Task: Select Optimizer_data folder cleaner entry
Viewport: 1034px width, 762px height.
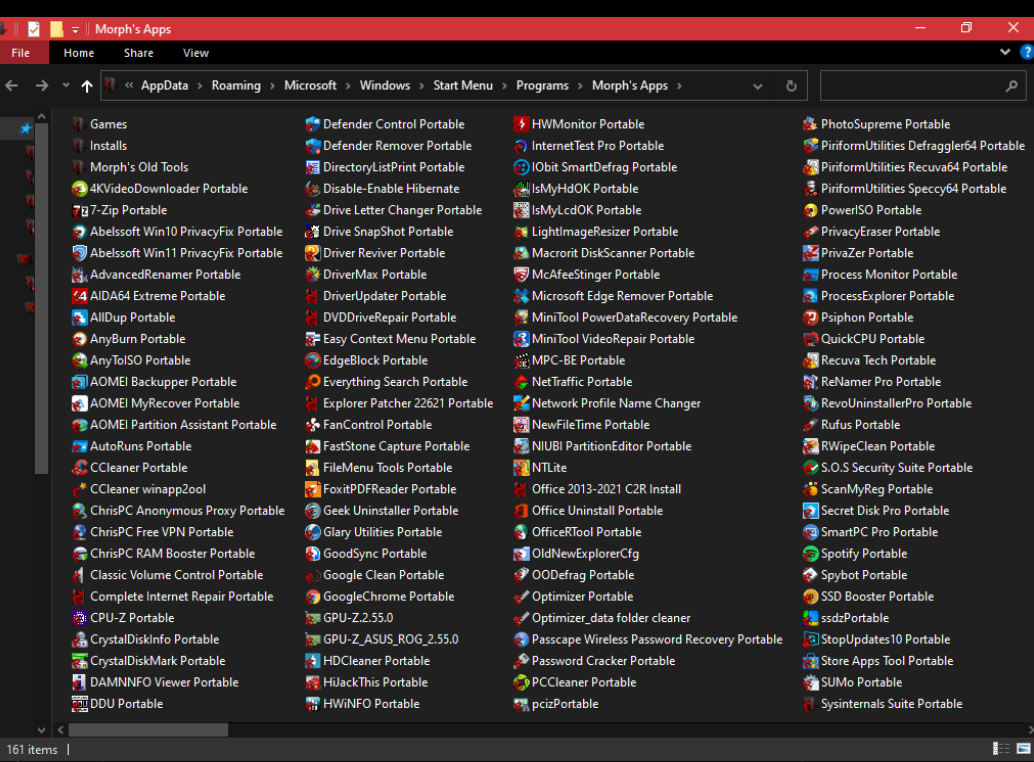Action: [602, 618]
